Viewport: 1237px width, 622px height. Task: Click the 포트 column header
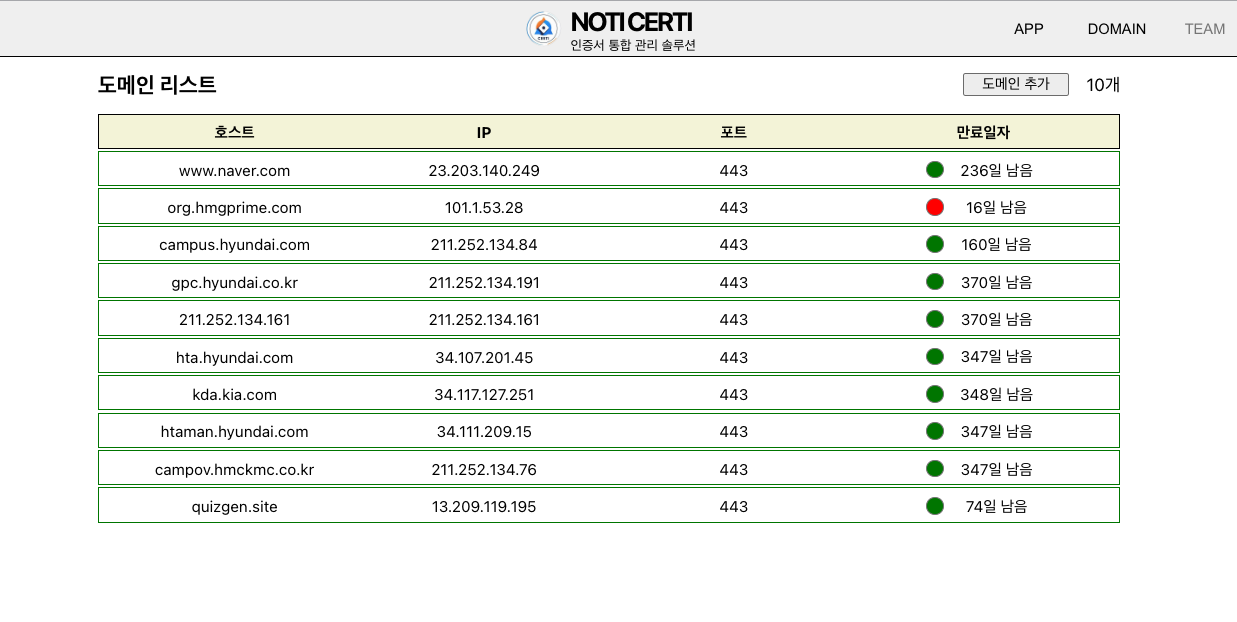pos(733,132)
